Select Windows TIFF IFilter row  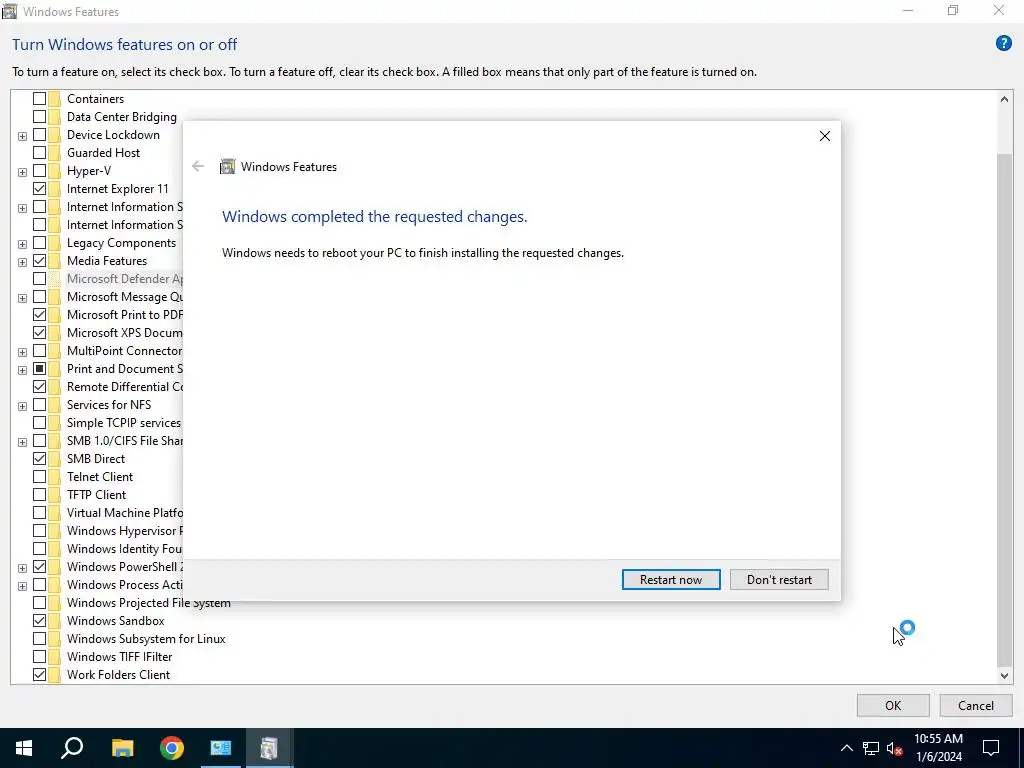tap(120, 656)
